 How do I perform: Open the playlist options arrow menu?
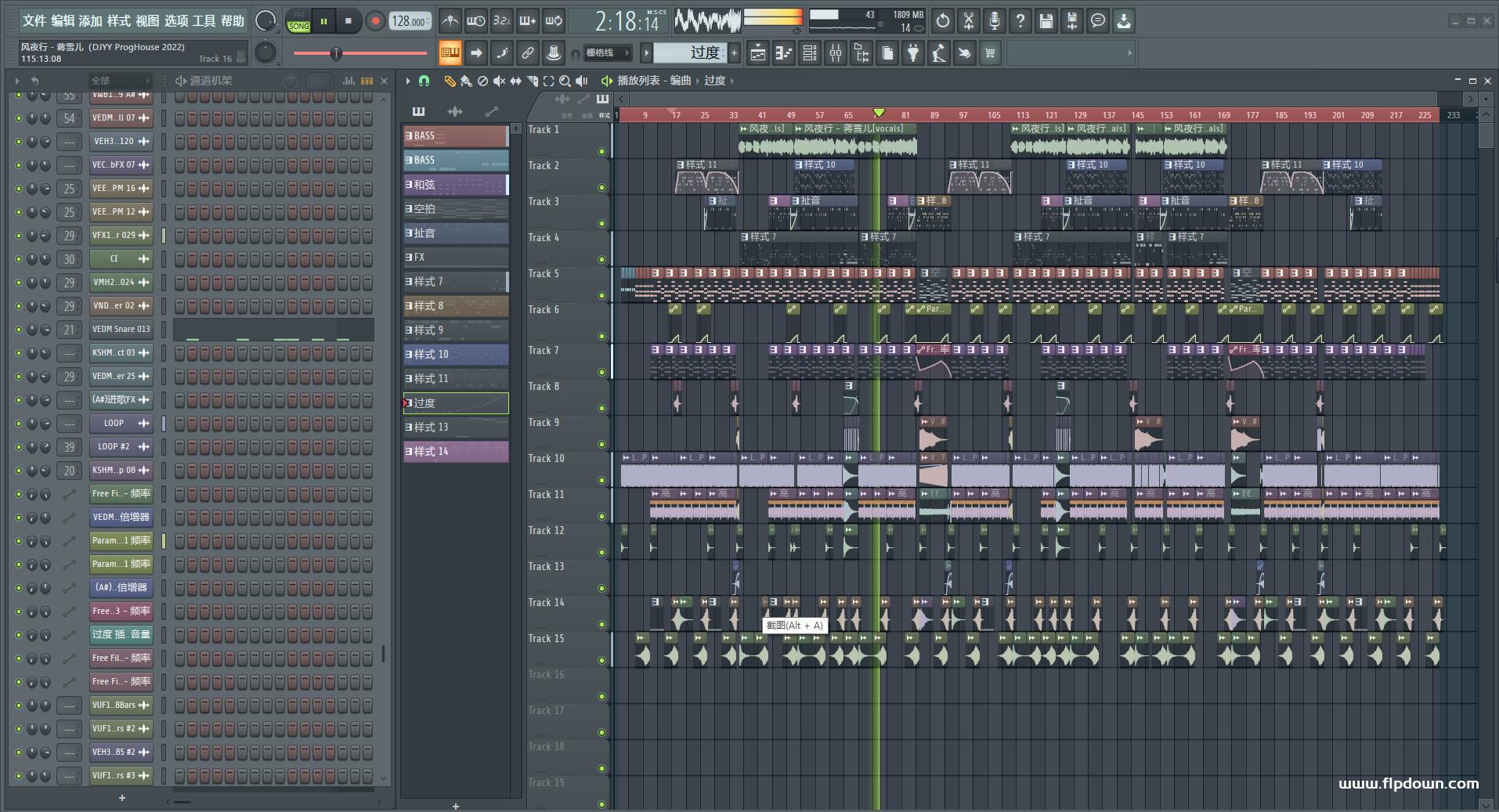click(407, 81)
